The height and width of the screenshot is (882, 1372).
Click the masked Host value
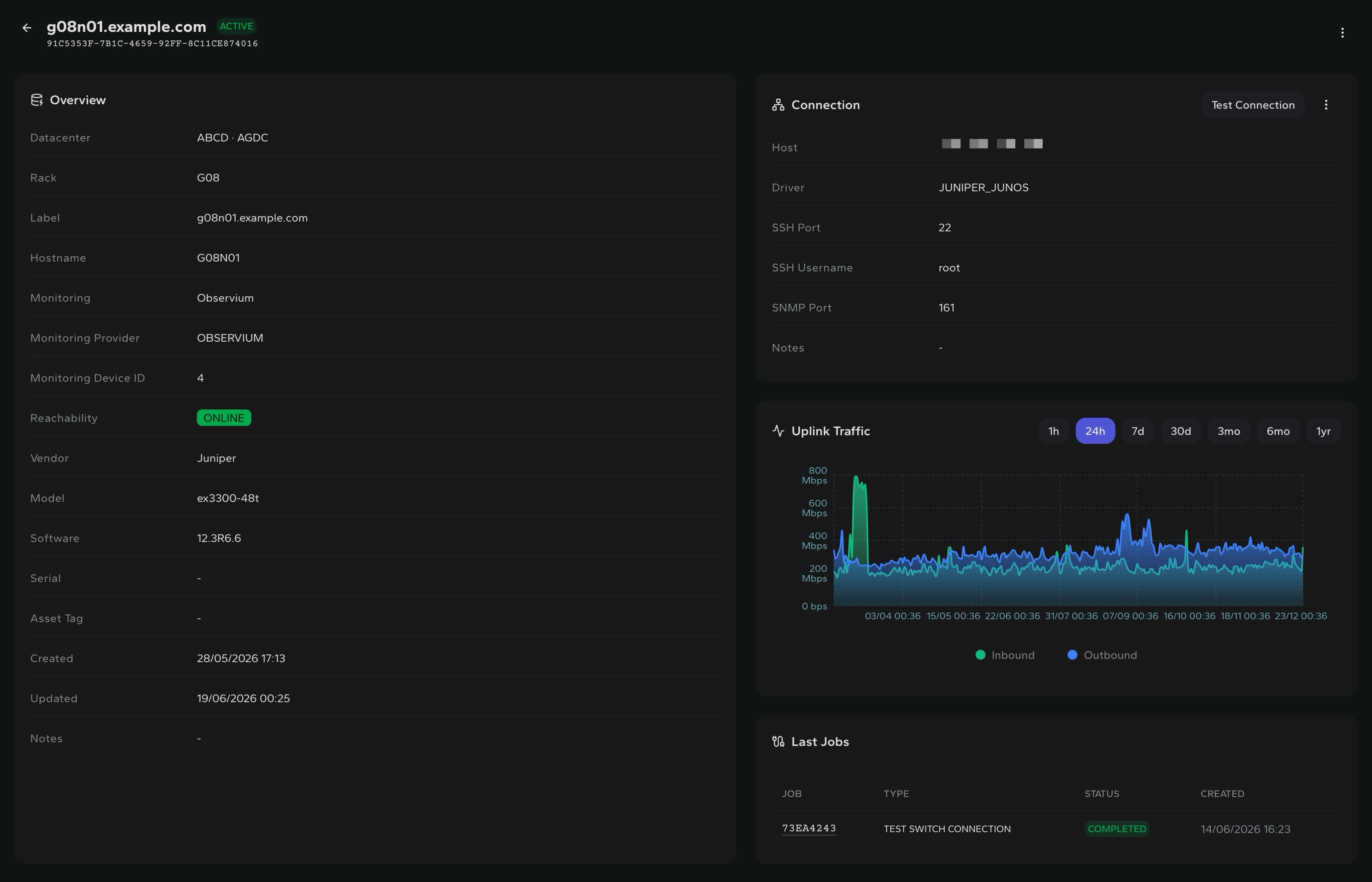point(992,144)
